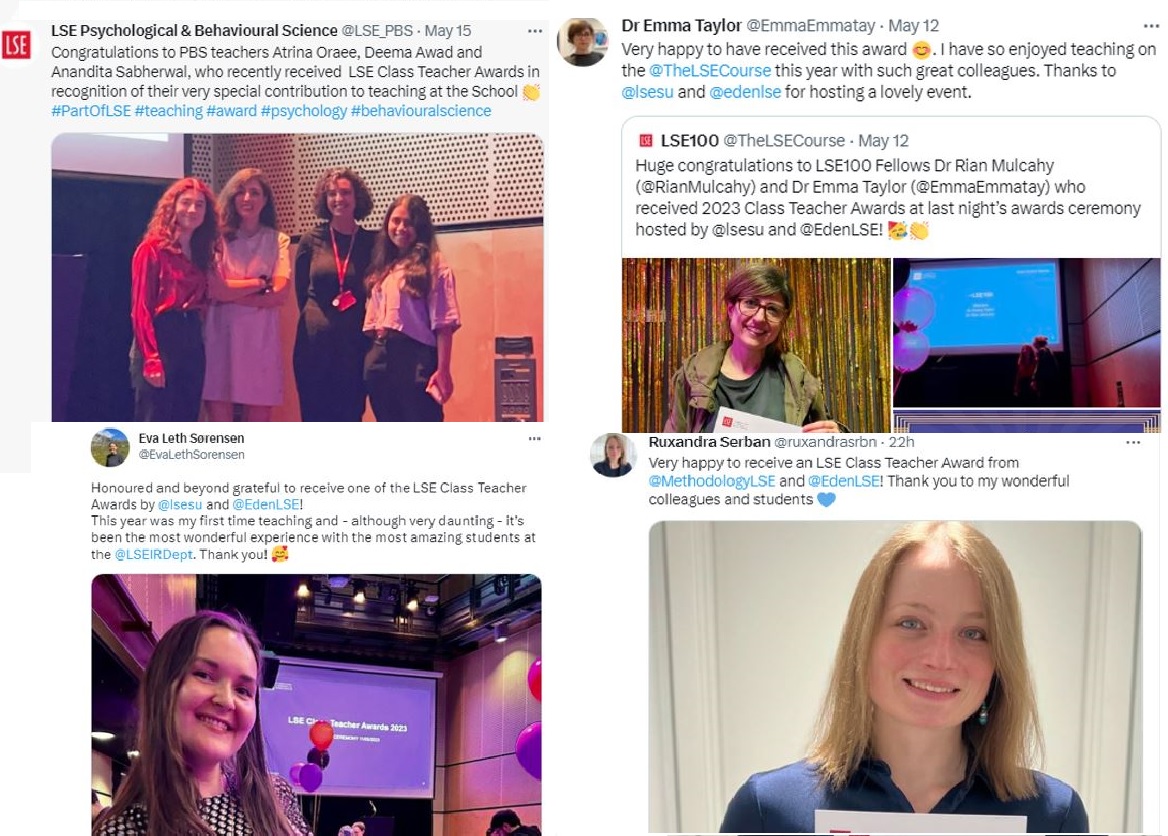
Task: Open the photo of woman with gold curtain
Action: click(x=756, y=345)
